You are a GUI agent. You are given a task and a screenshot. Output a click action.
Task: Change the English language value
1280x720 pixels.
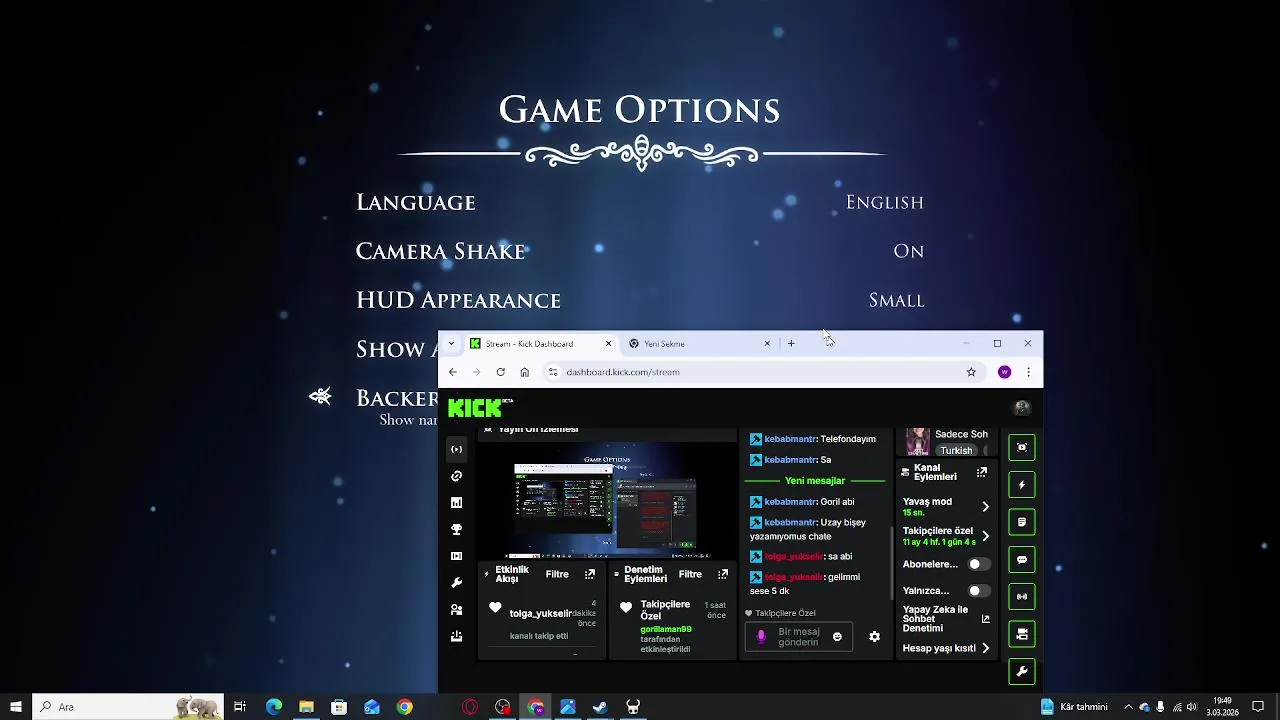pyautogui.click(x=885, y=202)
